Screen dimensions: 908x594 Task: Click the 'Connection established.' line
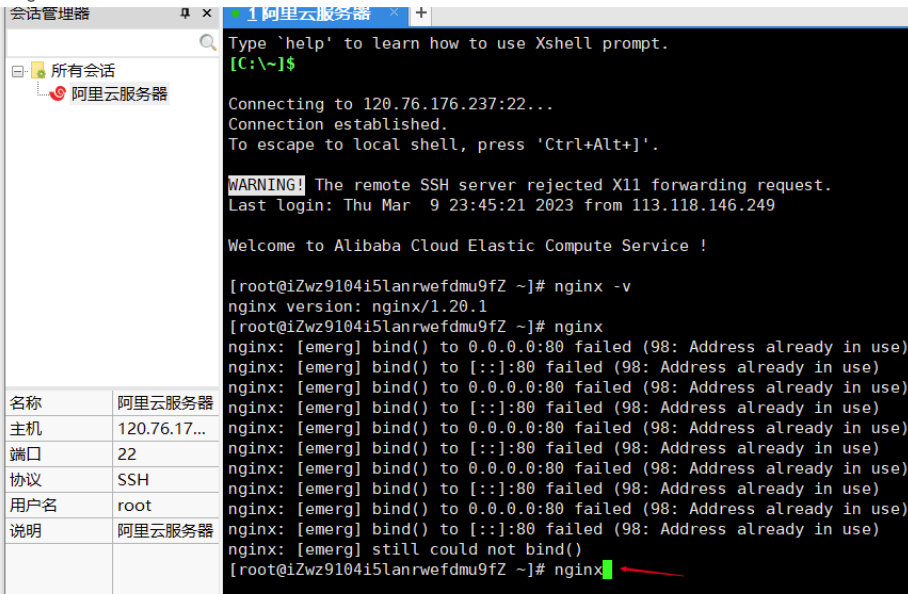[x=338, y=124]
